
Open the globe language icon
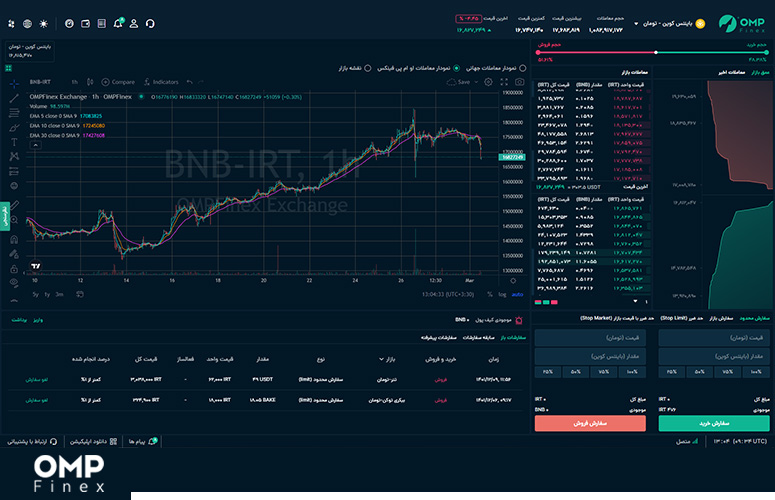point(27,23)
